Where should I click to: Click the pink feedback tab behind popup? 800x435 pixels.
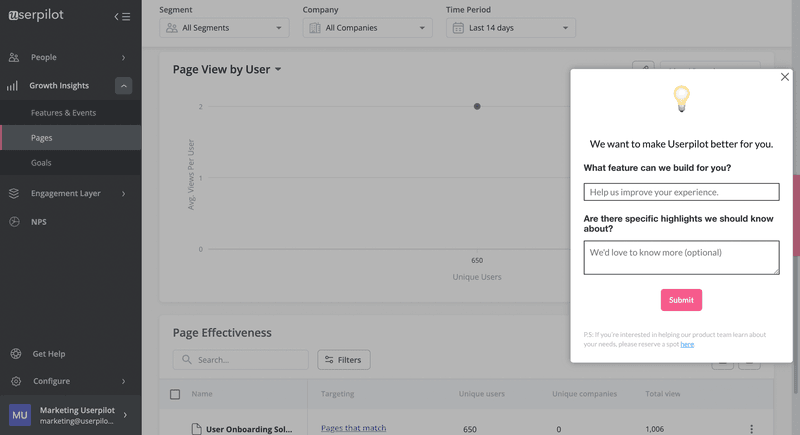(x=796, y=216)
